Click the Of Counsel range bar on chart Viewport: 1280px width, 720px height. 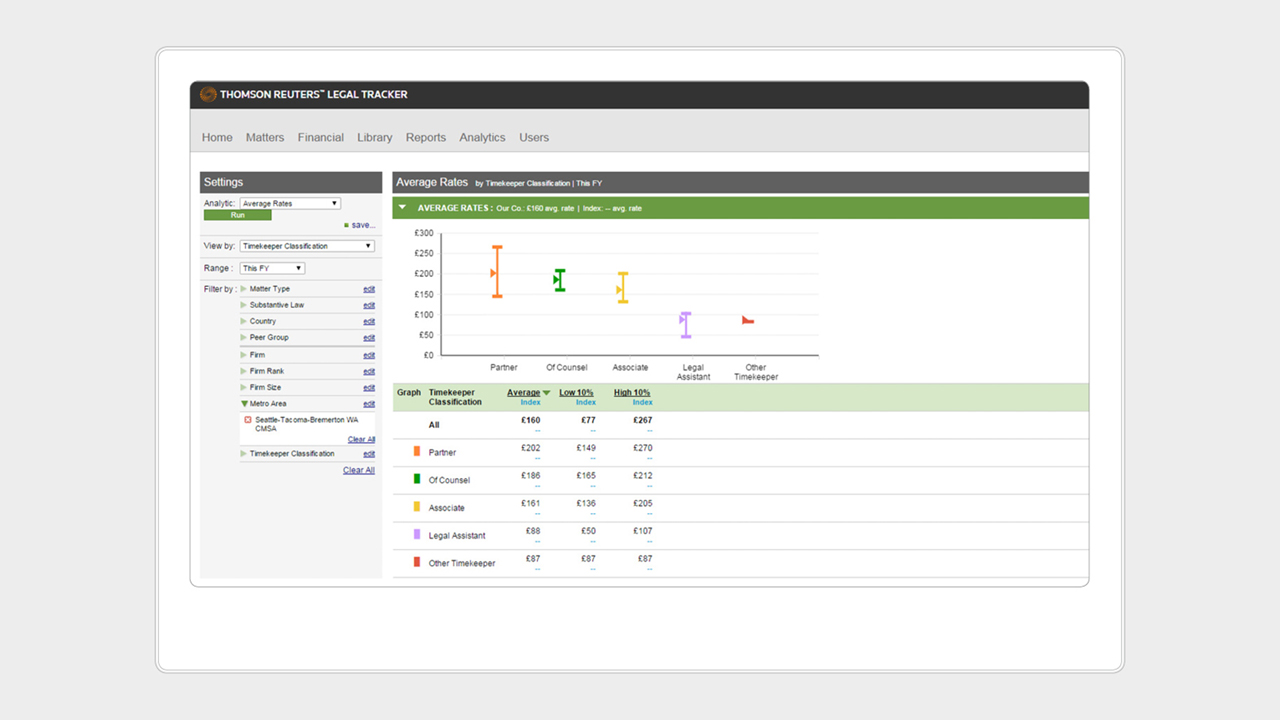[x=560, y=280]
